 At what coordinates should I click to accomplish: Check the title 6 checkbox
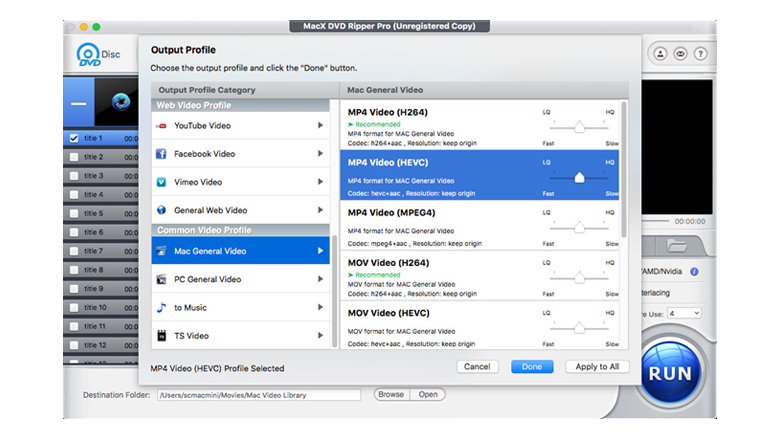pyautogui.click(x=74, y=232)
